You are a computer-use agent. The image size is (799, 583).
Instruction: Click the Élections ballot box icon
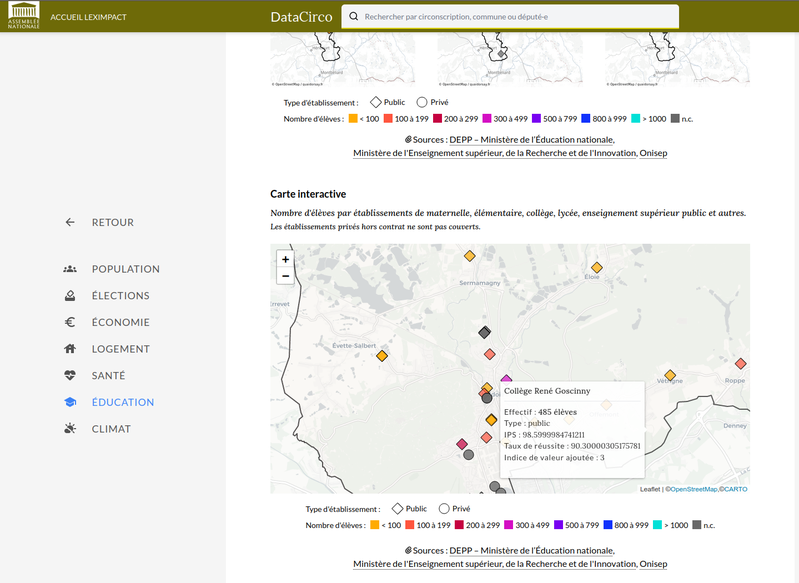(70, 296)
